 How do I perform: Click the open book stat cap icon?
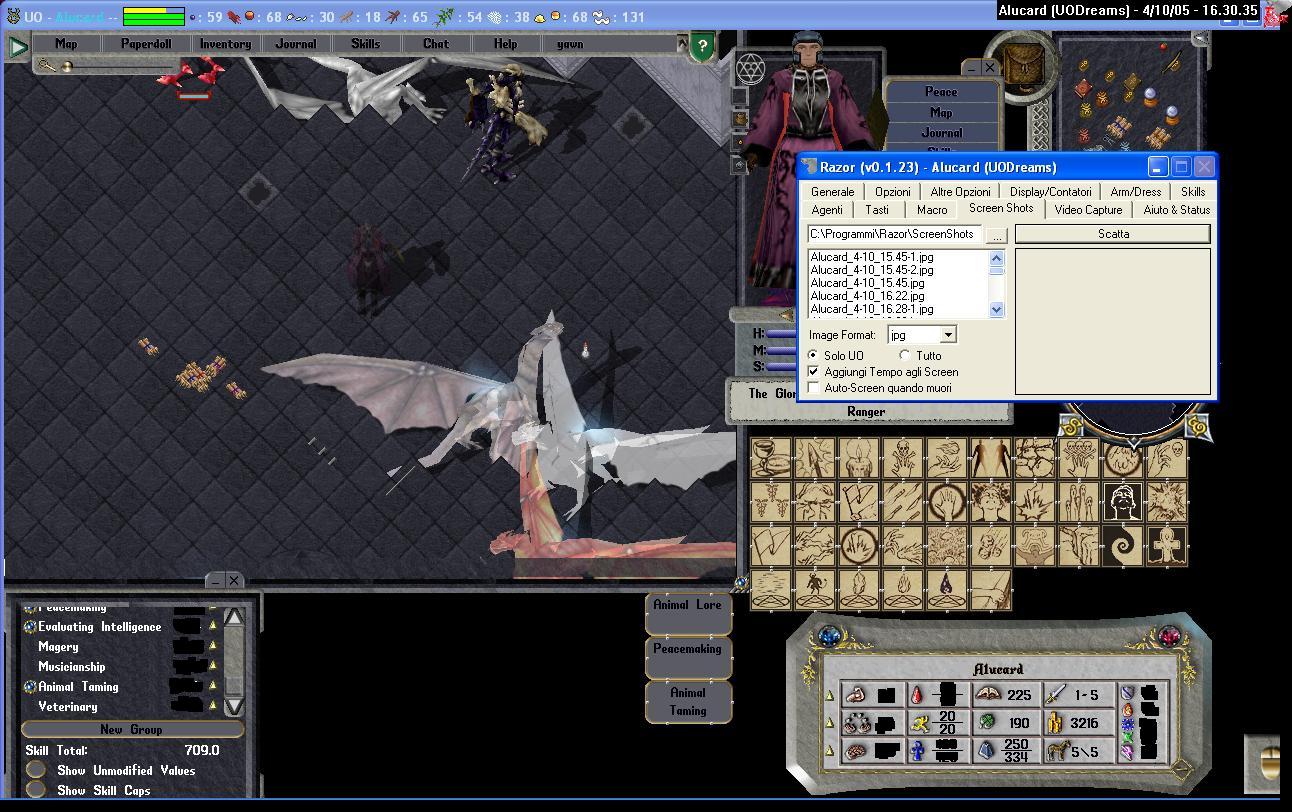(986, 693)
